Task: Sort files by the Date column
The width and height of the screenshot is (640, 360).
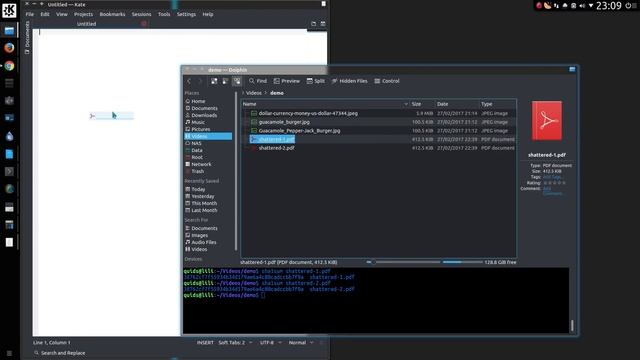Action: pyautogui.click(x=456, y=104)
